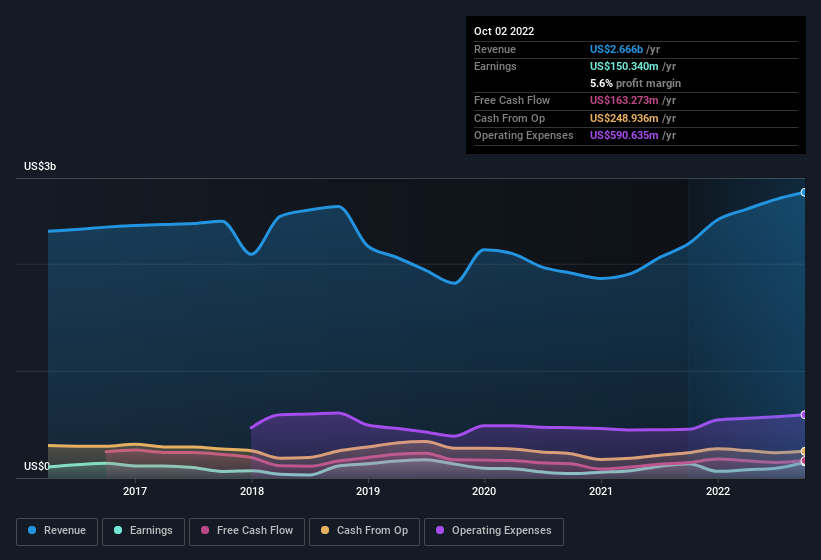Click the 2019 x-axis label
The width and height of the screenshot is (821, 560).
[368, 491]
